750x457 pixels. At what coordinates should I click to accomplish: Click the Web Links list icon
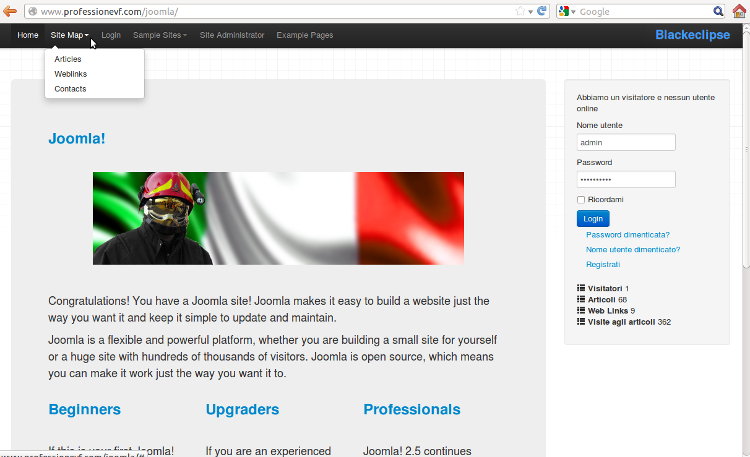581,310
